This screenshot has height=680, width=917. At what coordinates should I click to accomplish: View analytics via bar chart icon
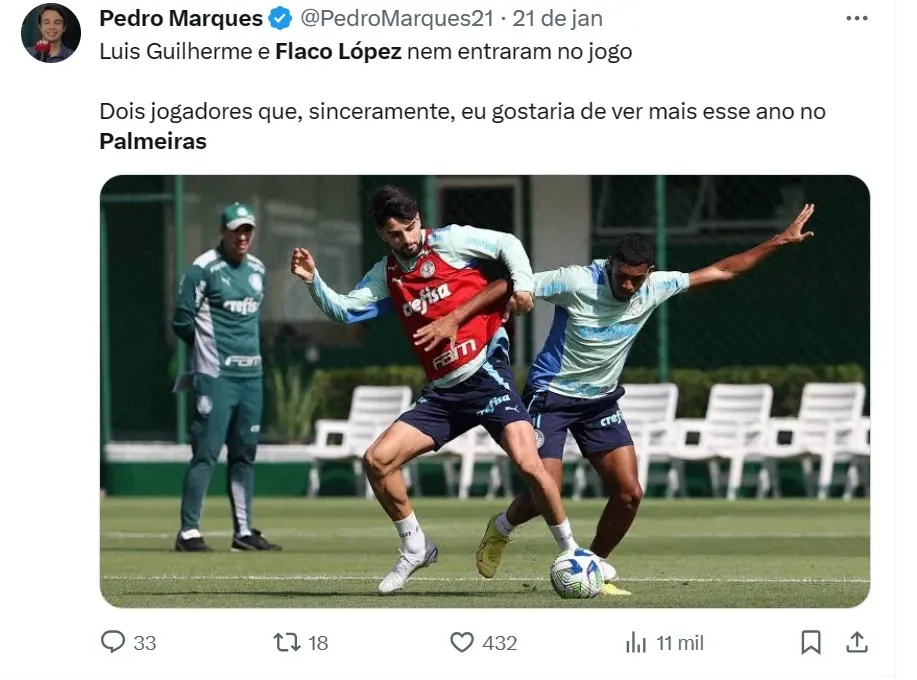636,642
